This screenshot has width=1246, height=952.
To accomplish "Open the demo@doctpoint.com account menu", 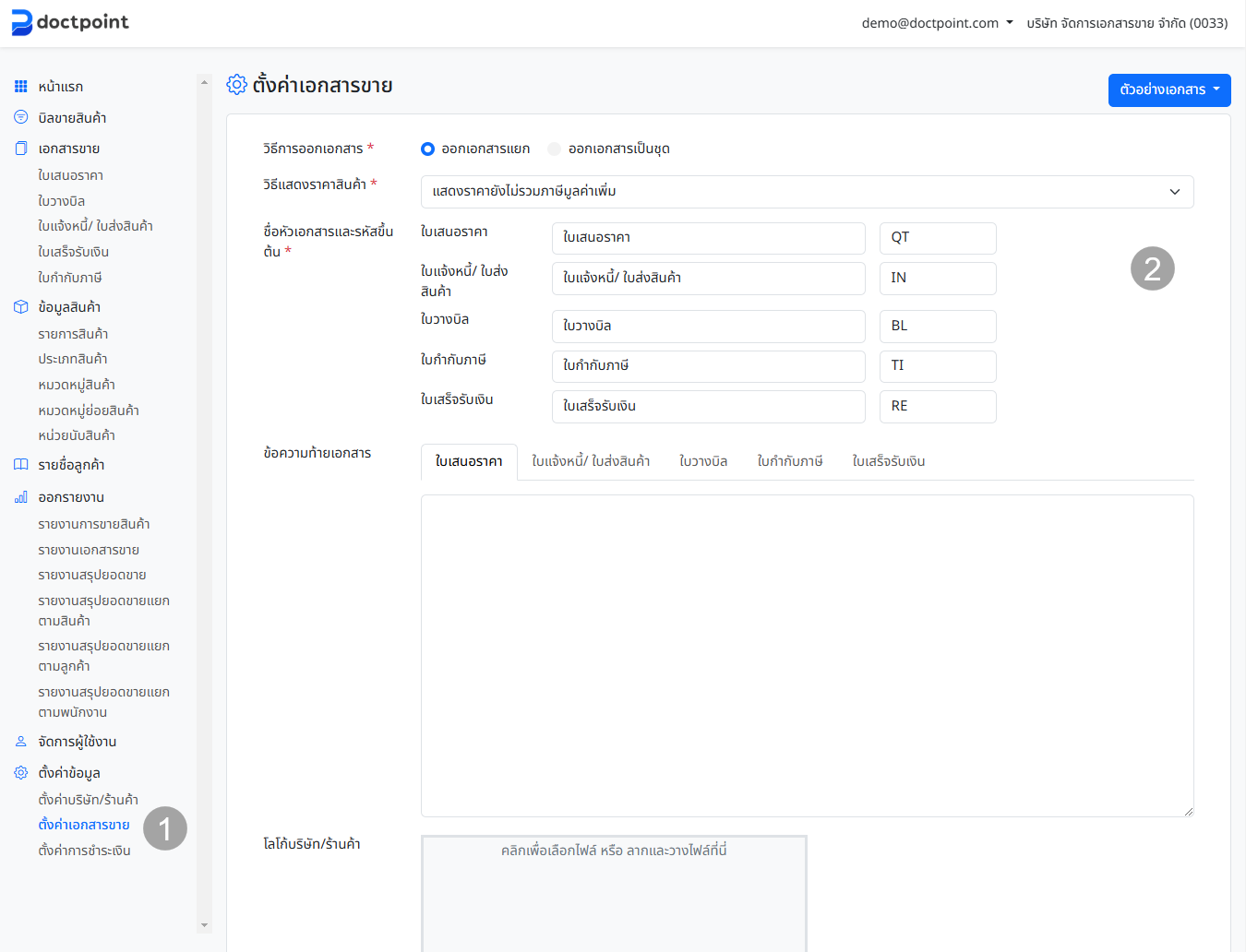I will 936,23.
